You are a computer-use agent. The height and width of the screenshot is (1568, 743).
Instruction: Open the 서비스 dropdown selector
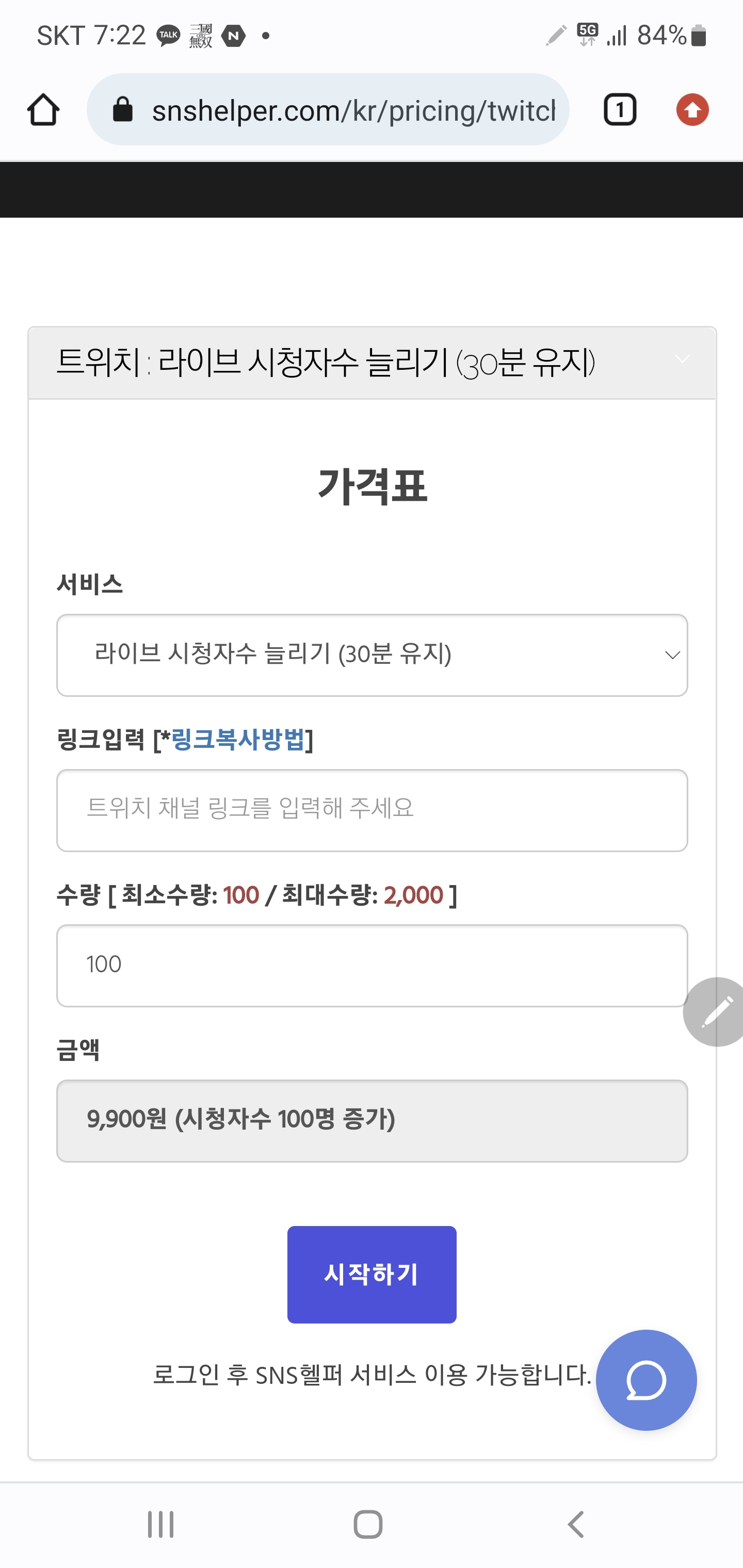tap(372, 655)
